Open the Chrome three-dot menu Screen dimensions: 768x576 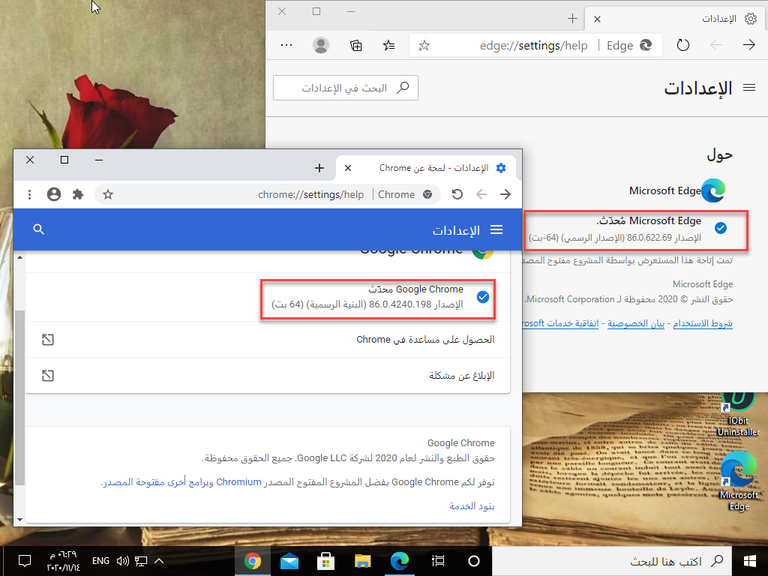(29, 194)
